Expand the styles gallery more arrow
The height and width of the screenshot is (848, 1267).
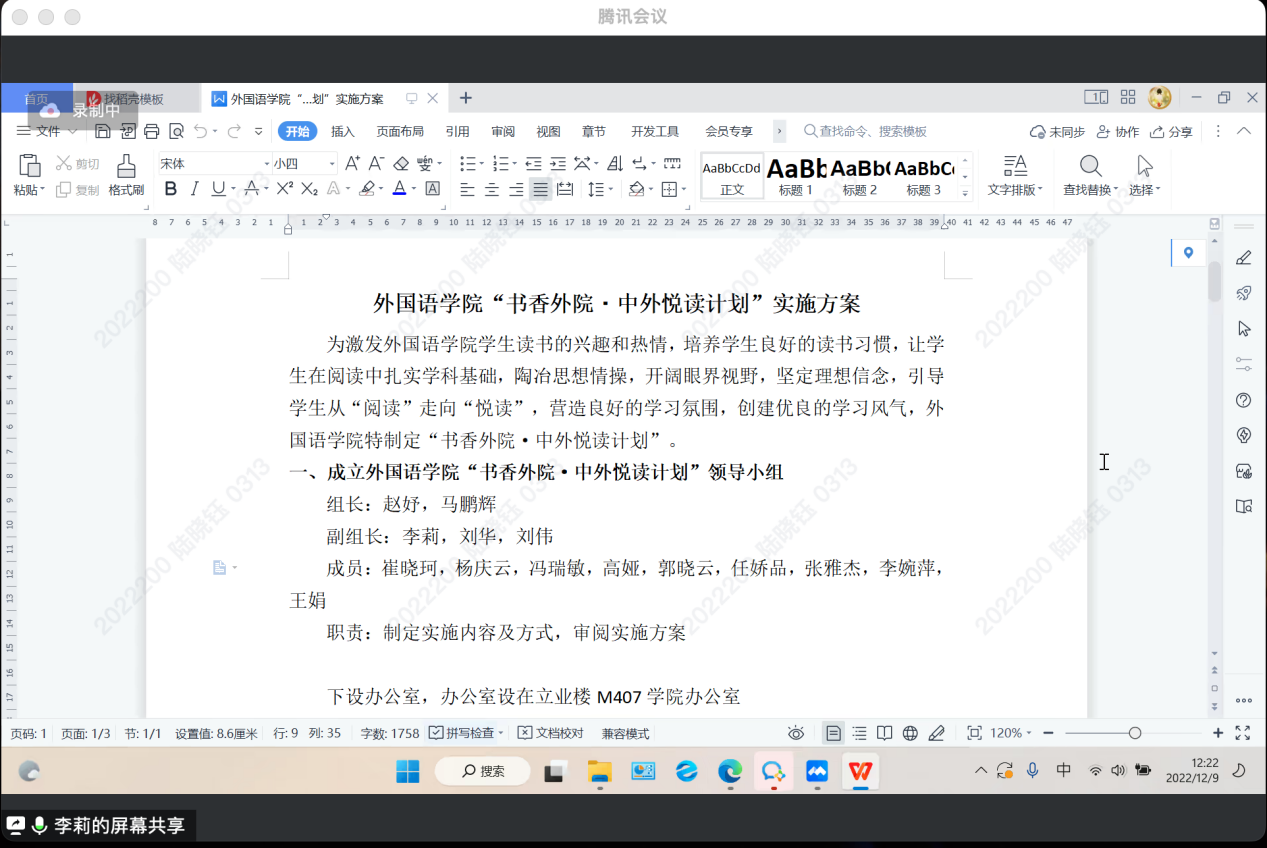coord(965,192)
